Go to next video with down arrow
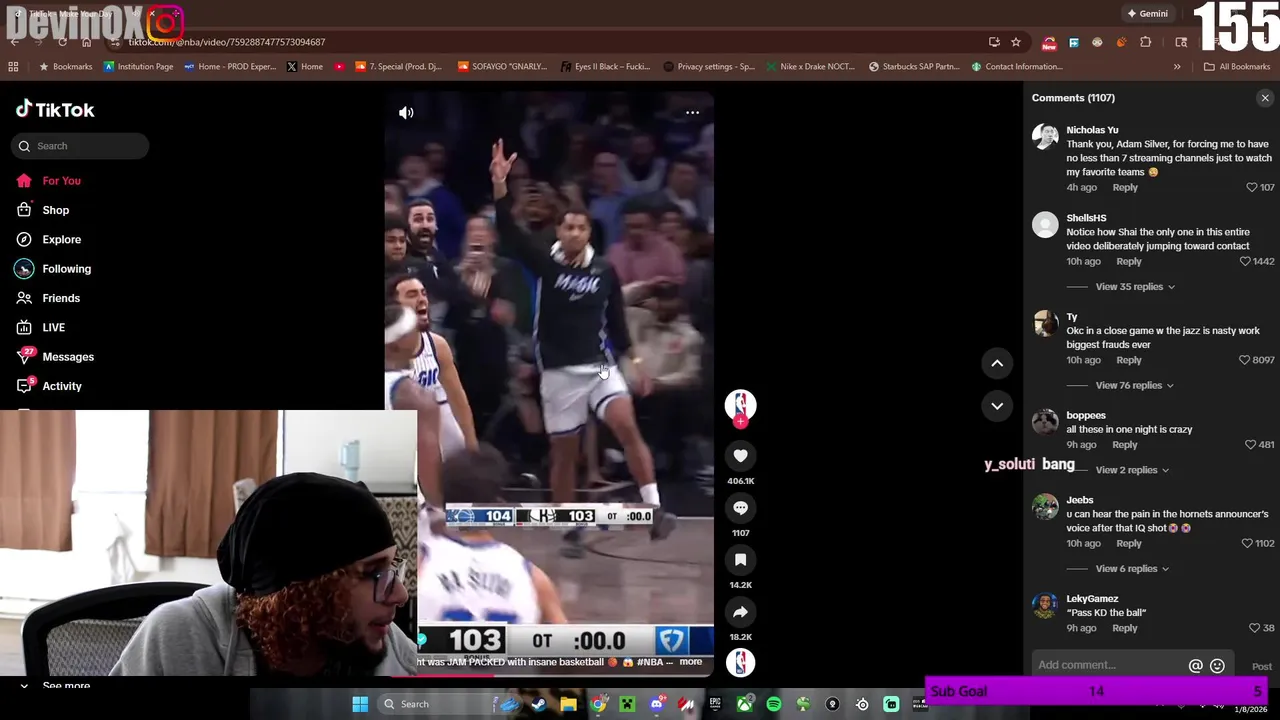Image resolution: width=1280 pixels, height=720 pixels. coord(997,406)
